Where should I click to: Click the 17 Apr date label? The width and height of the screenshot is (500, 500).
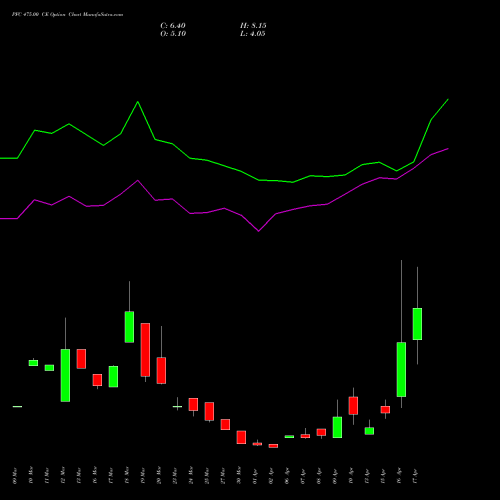(415, 476)
